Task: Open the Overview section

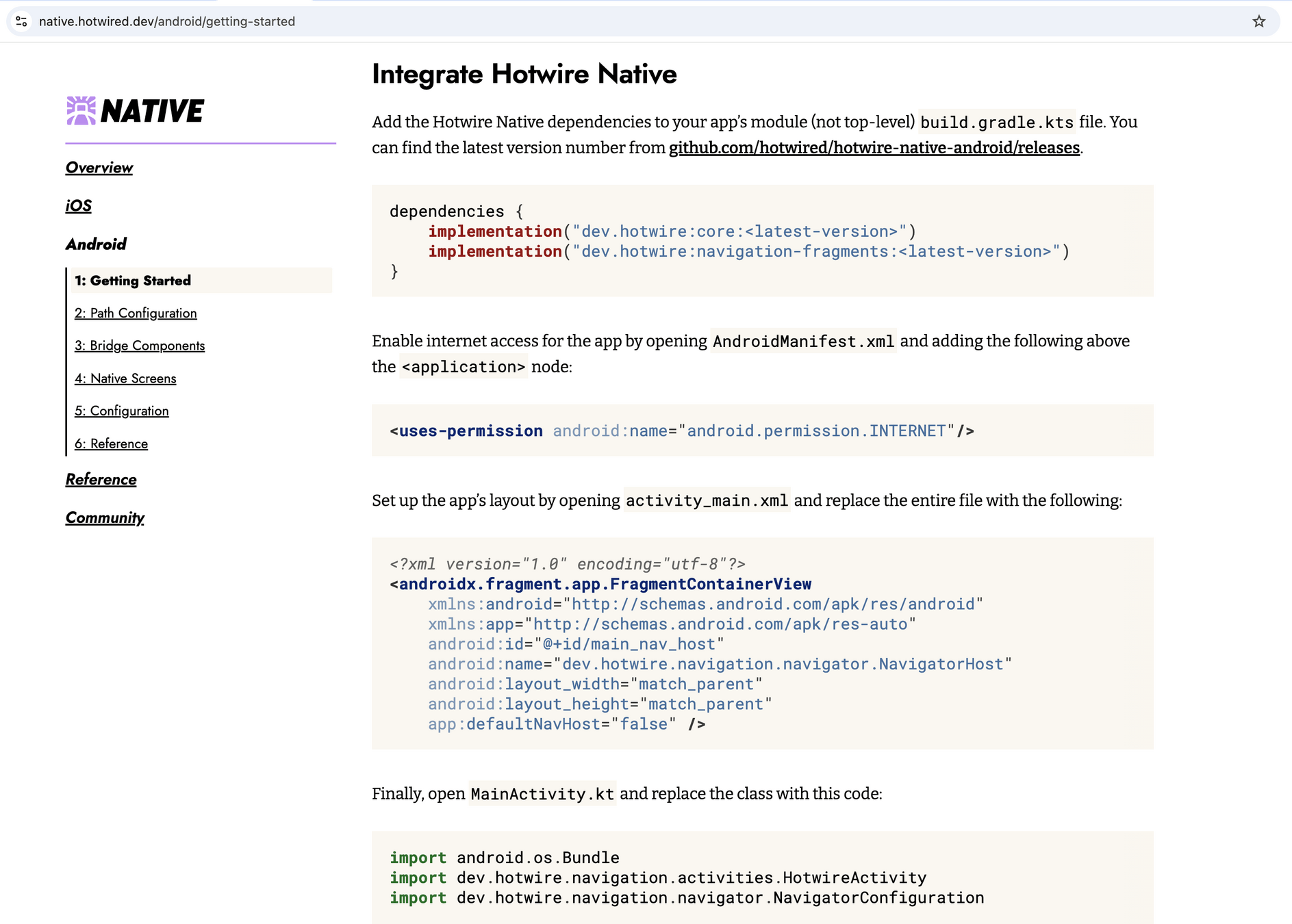Action: tap(99, 168)
